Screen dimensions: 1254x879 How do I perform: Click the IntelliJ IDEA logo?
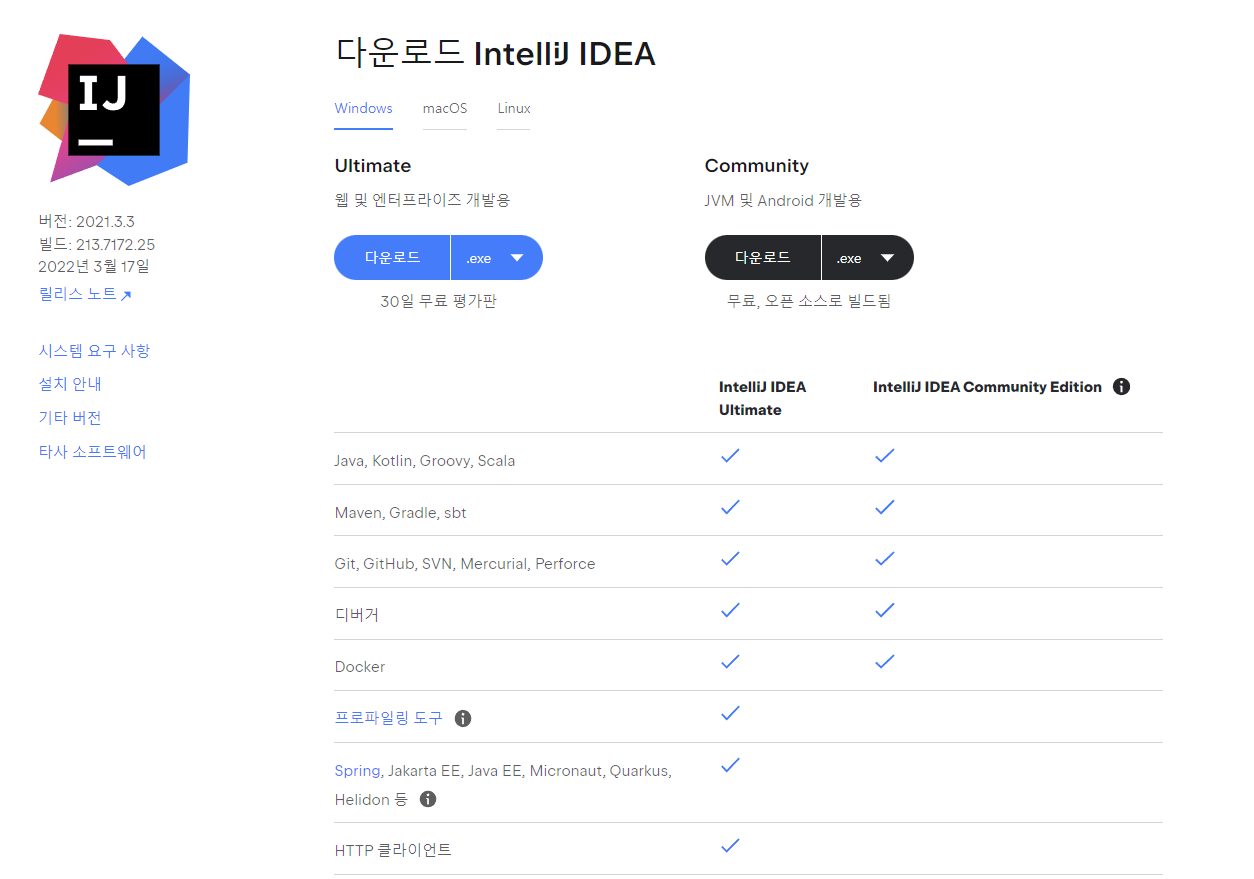pyautogui.click(x=114, y=110)
